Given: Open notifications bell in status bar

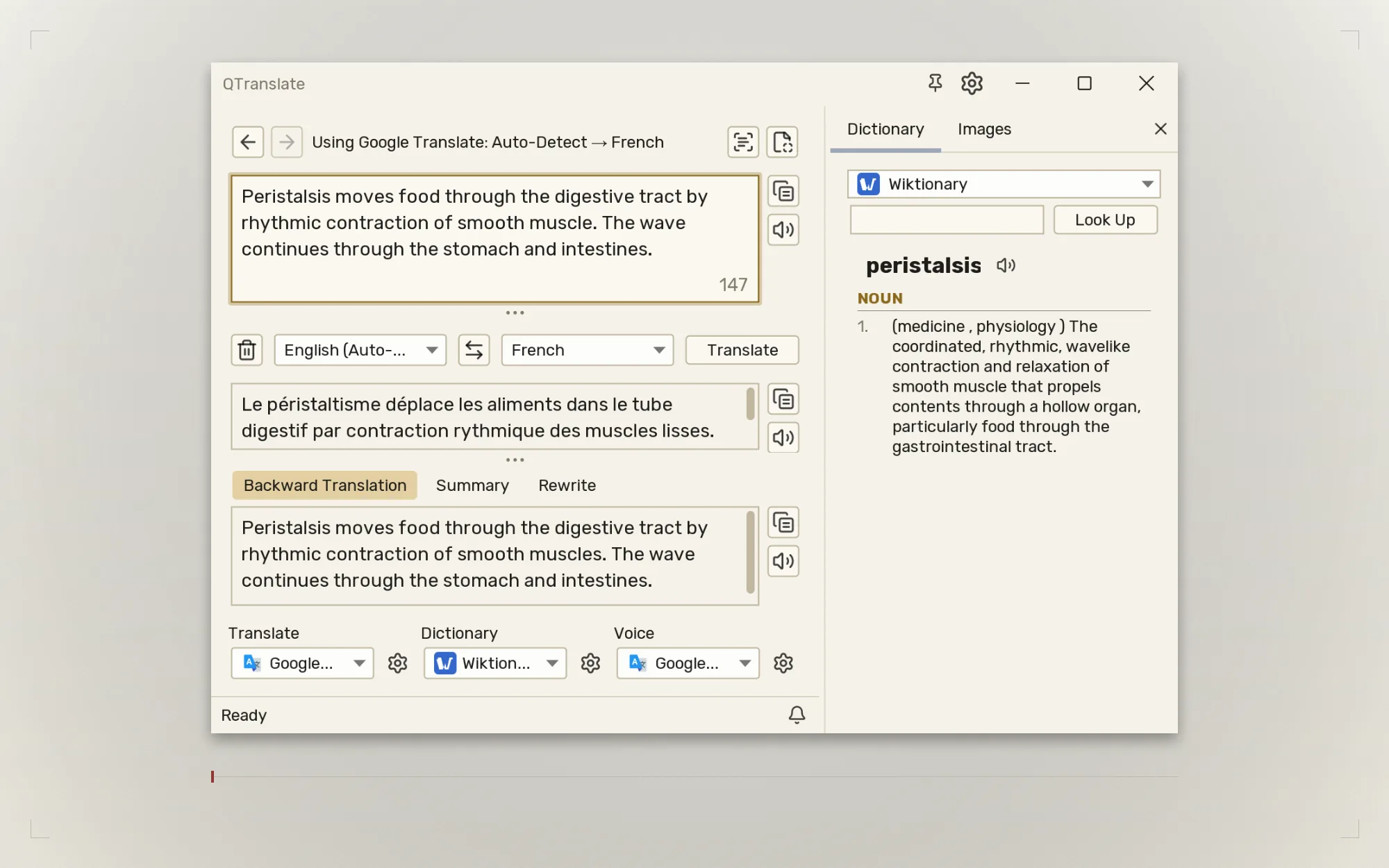Looking at the screenshot, I should point(797,715).
